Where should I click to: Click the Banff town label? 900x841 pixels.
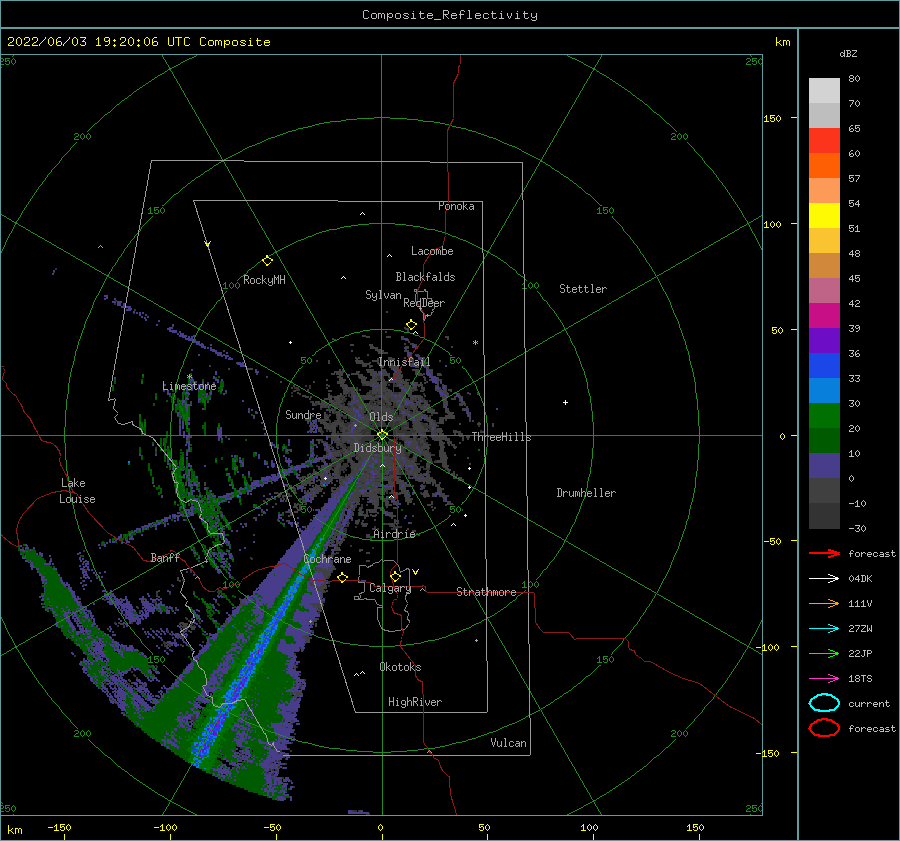[x=165, y=557]
